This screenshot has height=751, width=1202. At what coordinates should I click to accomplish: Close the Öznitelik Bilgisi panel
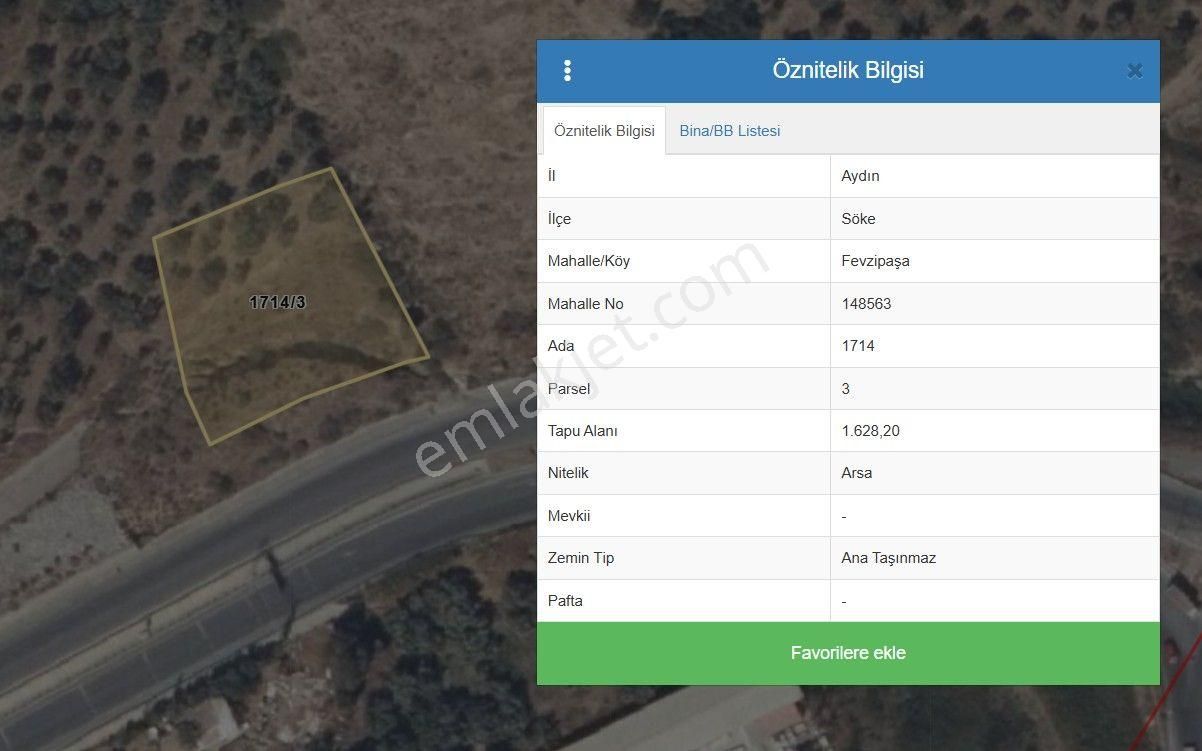coord(1134,71)
